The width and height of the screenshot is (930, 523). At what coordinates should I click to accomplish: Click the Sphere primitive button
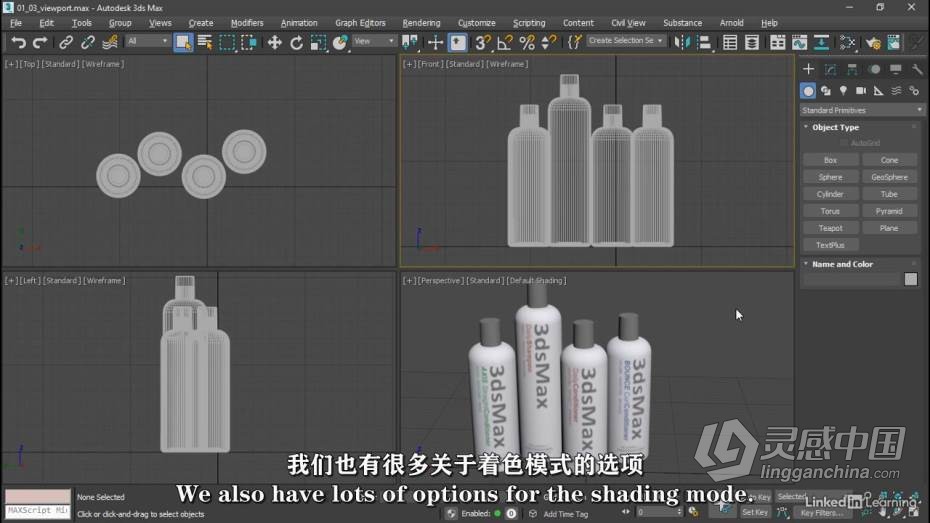click(830, 177)
